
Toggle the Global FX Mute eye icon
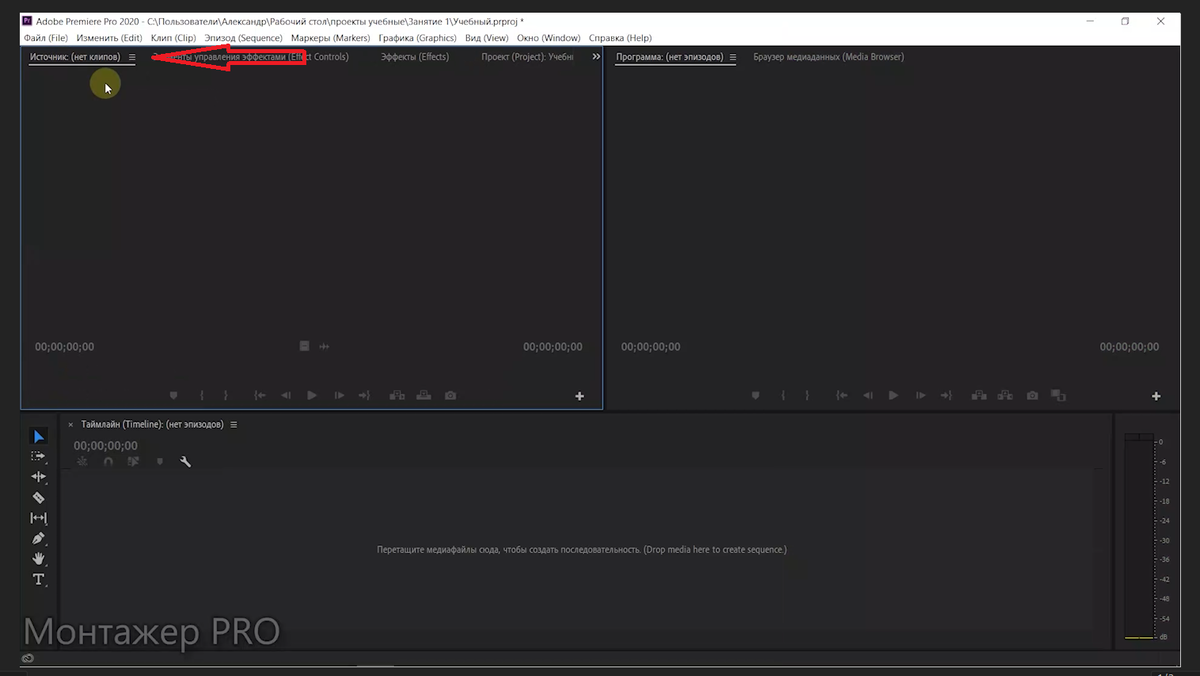(x=28, y=658)
